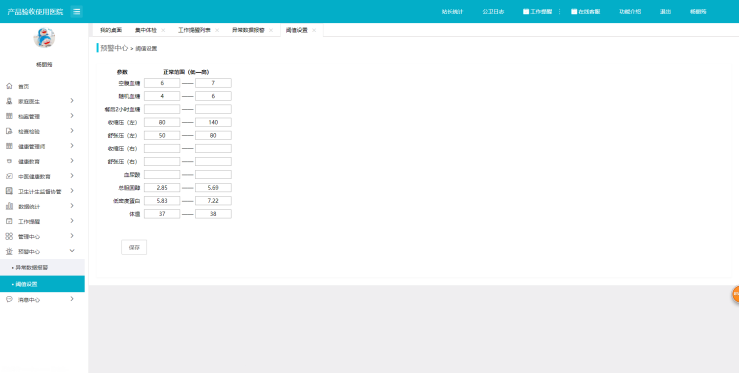The image size is (740, 374).
Task: Close the 工作提醒列表 tab
Action: click(217, 30)
